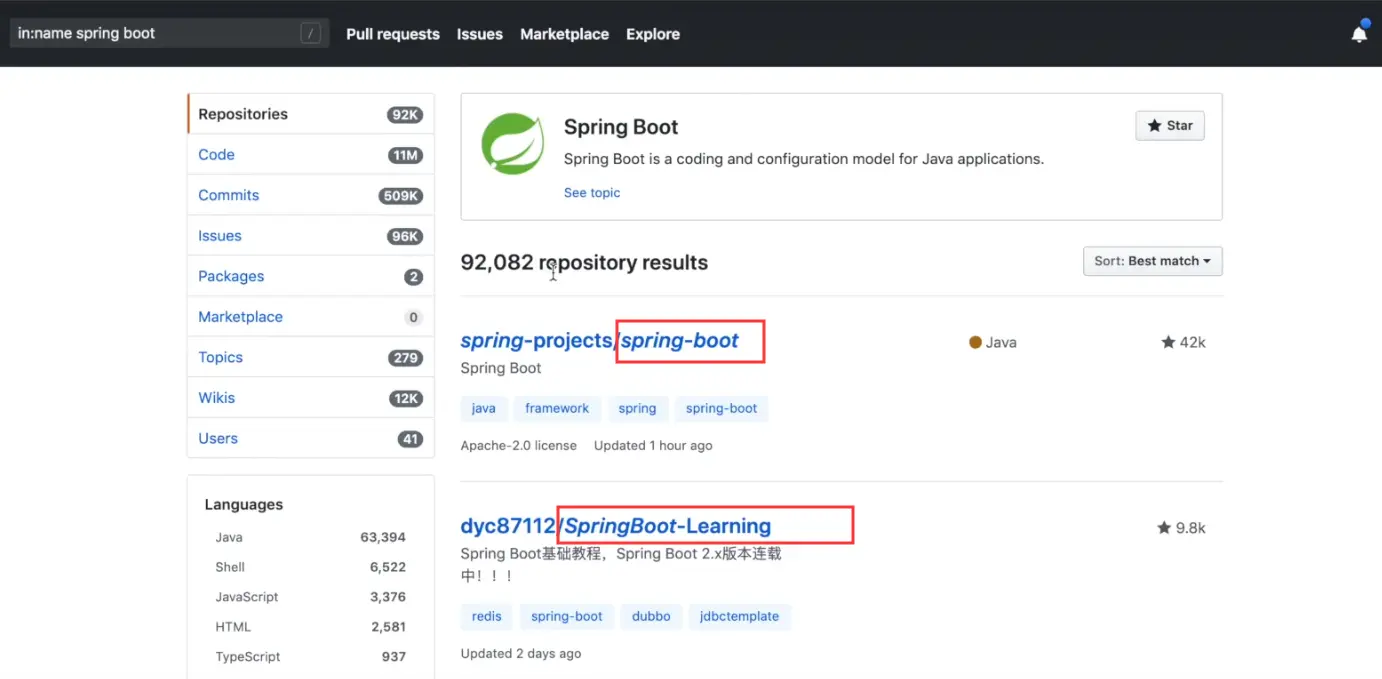Go to Marketplace in the top navigation
The image size is (1382, 679).
pos(564,33)
